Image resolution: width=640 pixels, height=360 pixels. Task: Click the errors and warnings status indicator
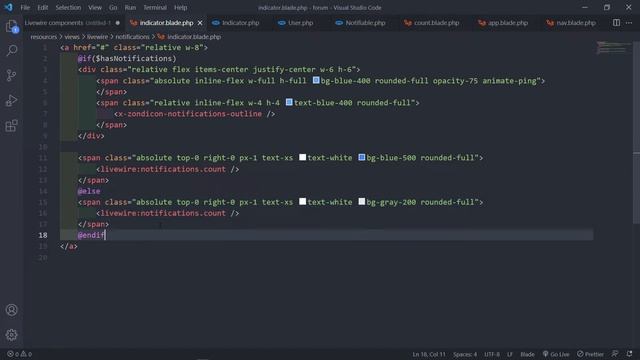tap(19, 354)
